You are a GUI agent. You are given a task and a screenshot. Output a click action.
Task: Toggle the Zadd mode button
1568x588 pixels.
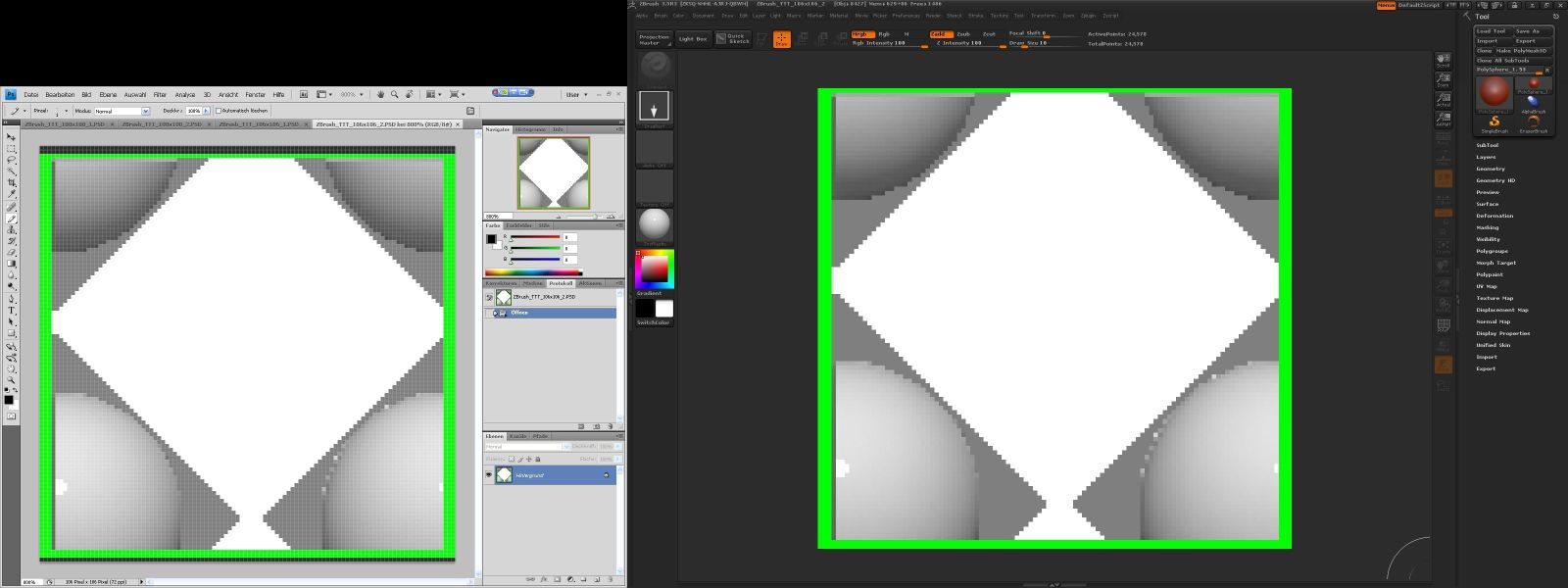[x=939, y=33]
